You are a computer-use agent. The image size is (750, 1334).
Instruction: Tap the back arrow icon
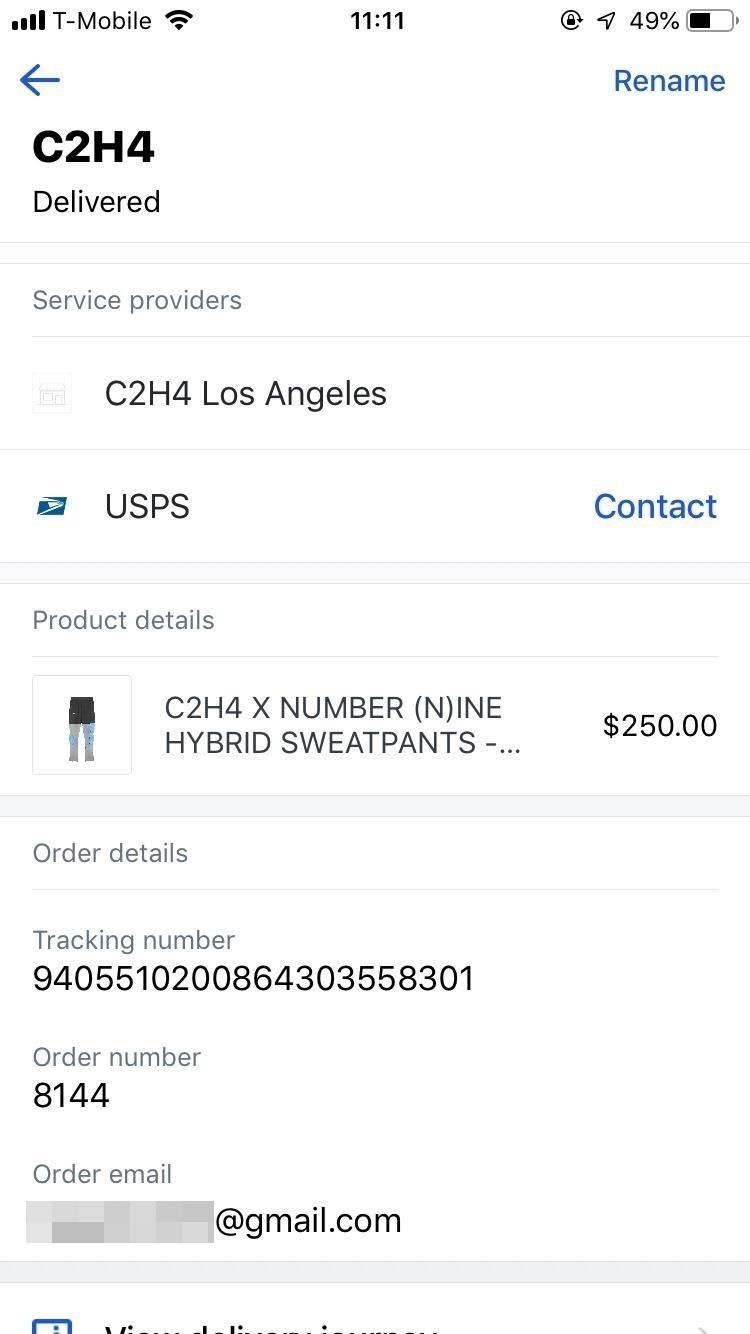40,80
